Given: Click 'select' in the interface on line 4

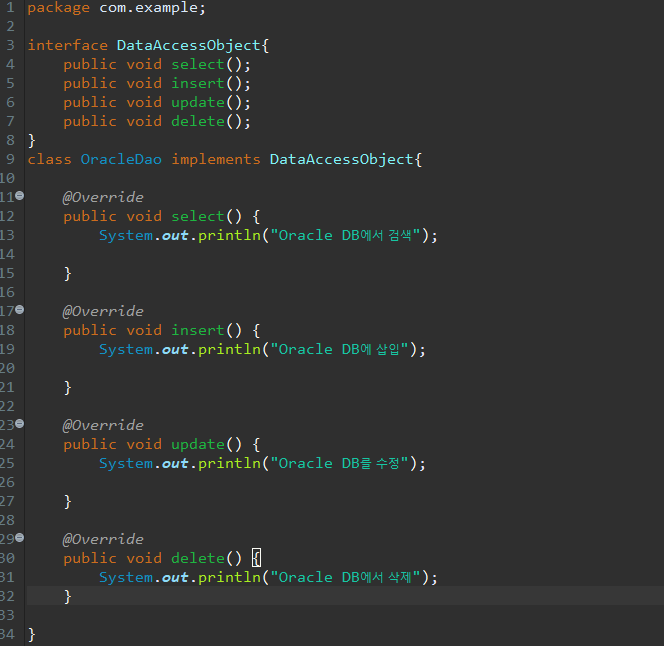Looking at the screenshot, I should pyautogui.click(x=198, y=64).
